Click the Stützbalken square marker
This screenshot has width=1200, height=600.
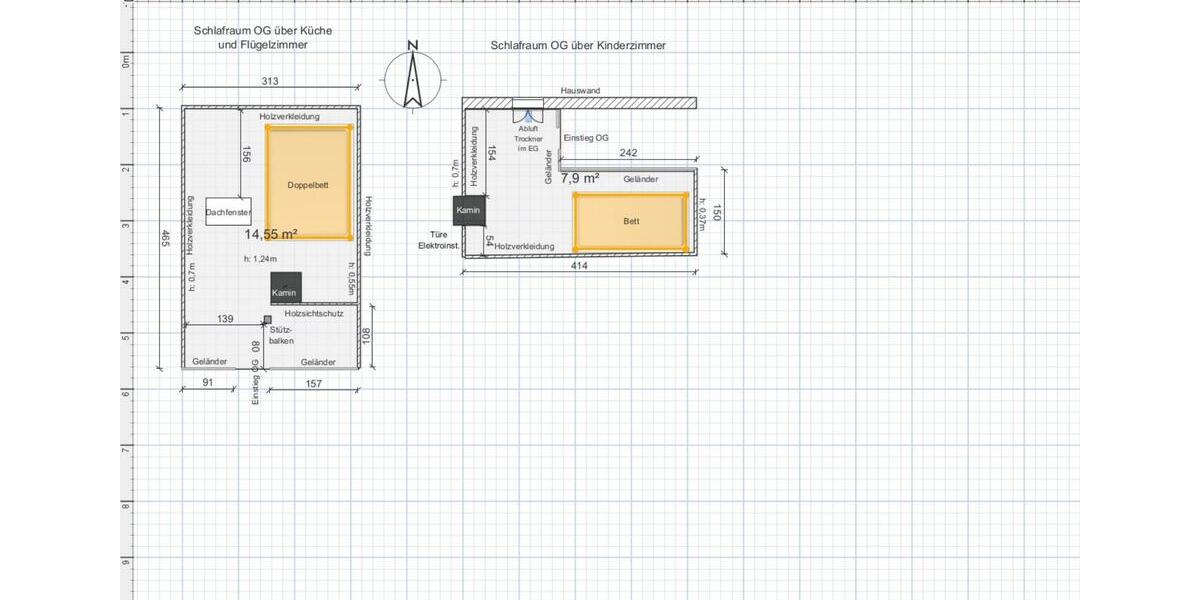(266, 317)
